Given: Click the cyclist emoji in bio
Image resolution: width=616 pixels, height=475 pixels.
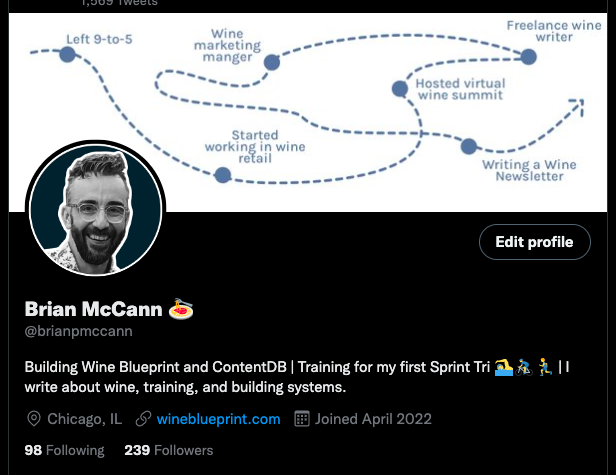Looking at the screenshot, I should [524, 367].
